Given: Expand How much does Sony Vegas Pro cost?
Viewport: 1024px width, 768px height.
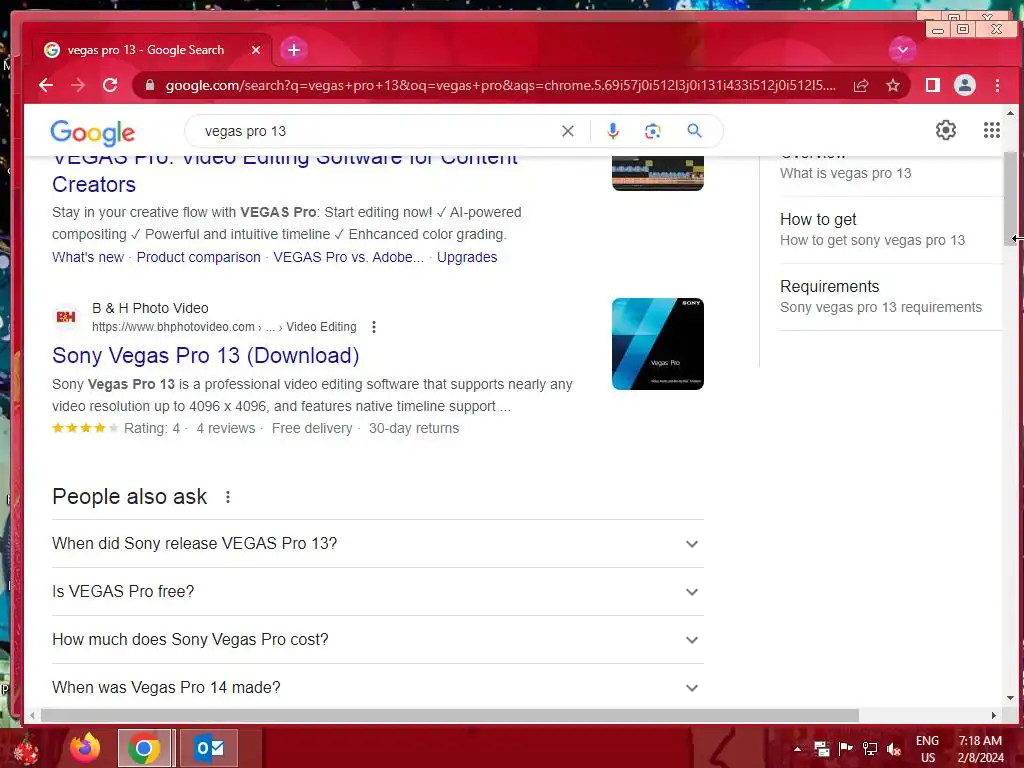Looking at the screenshot, I should tap(377, 640).
